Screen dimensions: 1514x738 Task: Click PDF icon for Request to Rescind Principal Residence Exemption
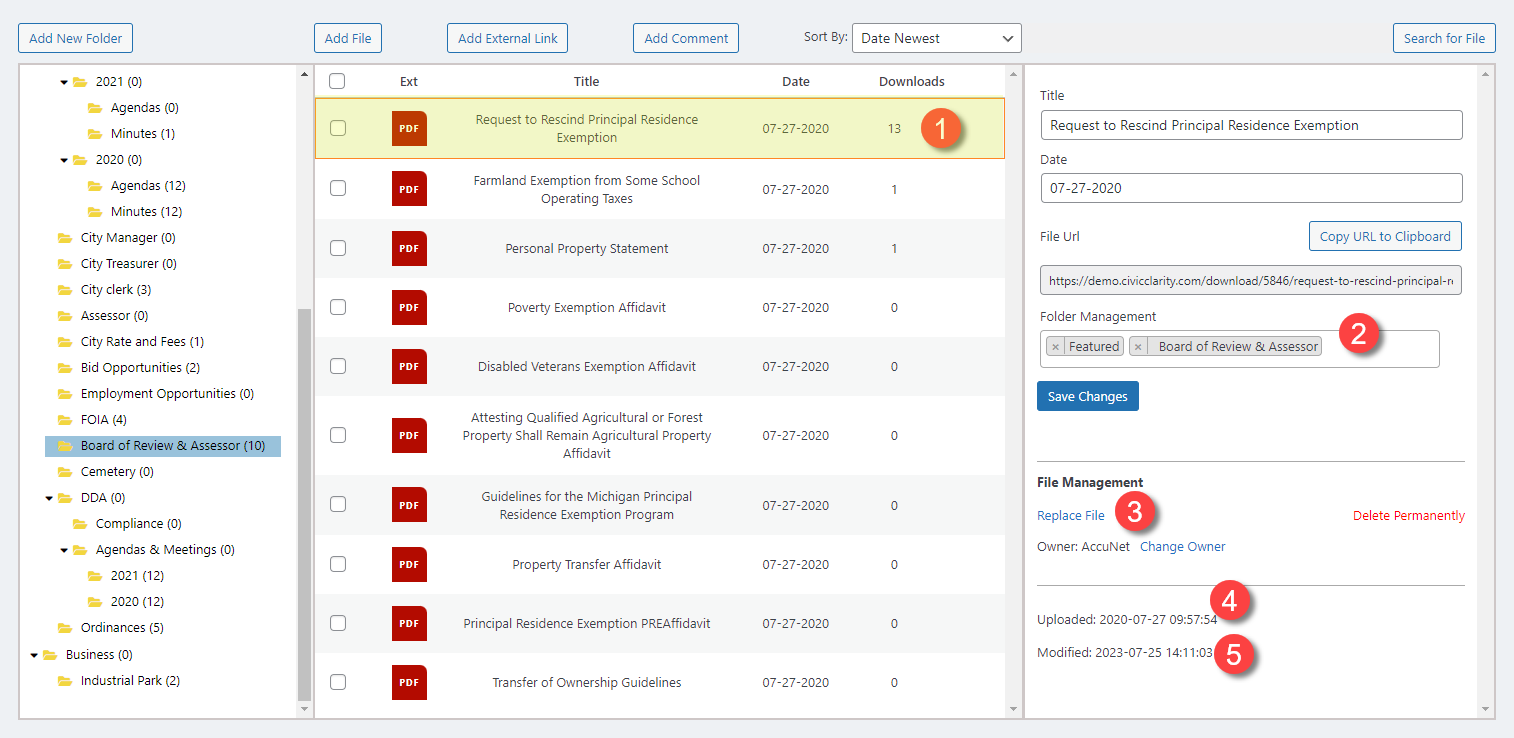[x=409, y=129]
